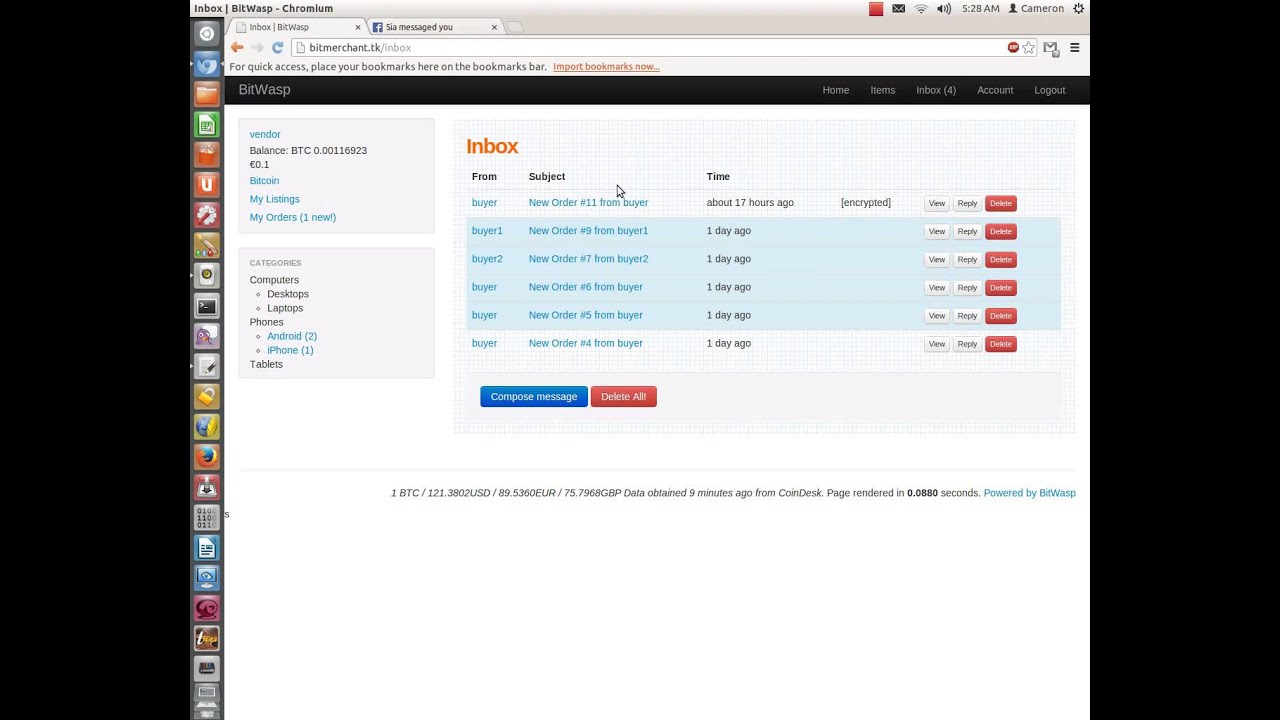Image resolution: width=1280 pixels, height=720 pixels.
Task: Click the Delete All! button
Action: point(623,397)
